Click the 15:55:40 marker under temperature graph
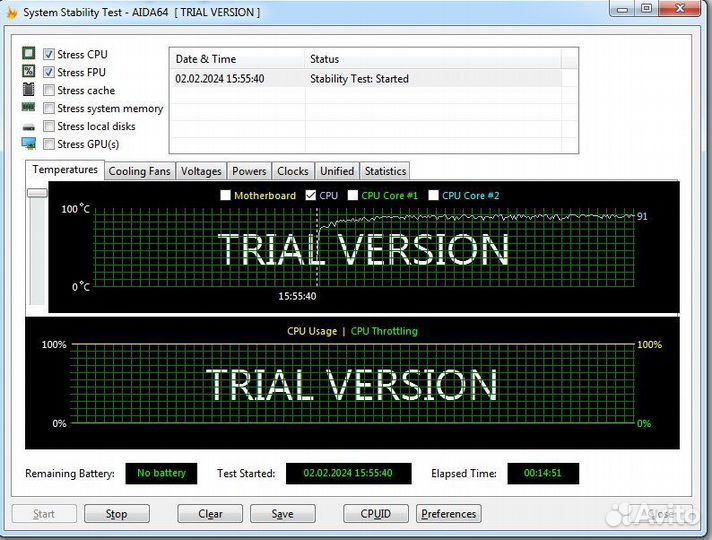The width and height of the screenshot is (712, 540). tap(297, 296)
